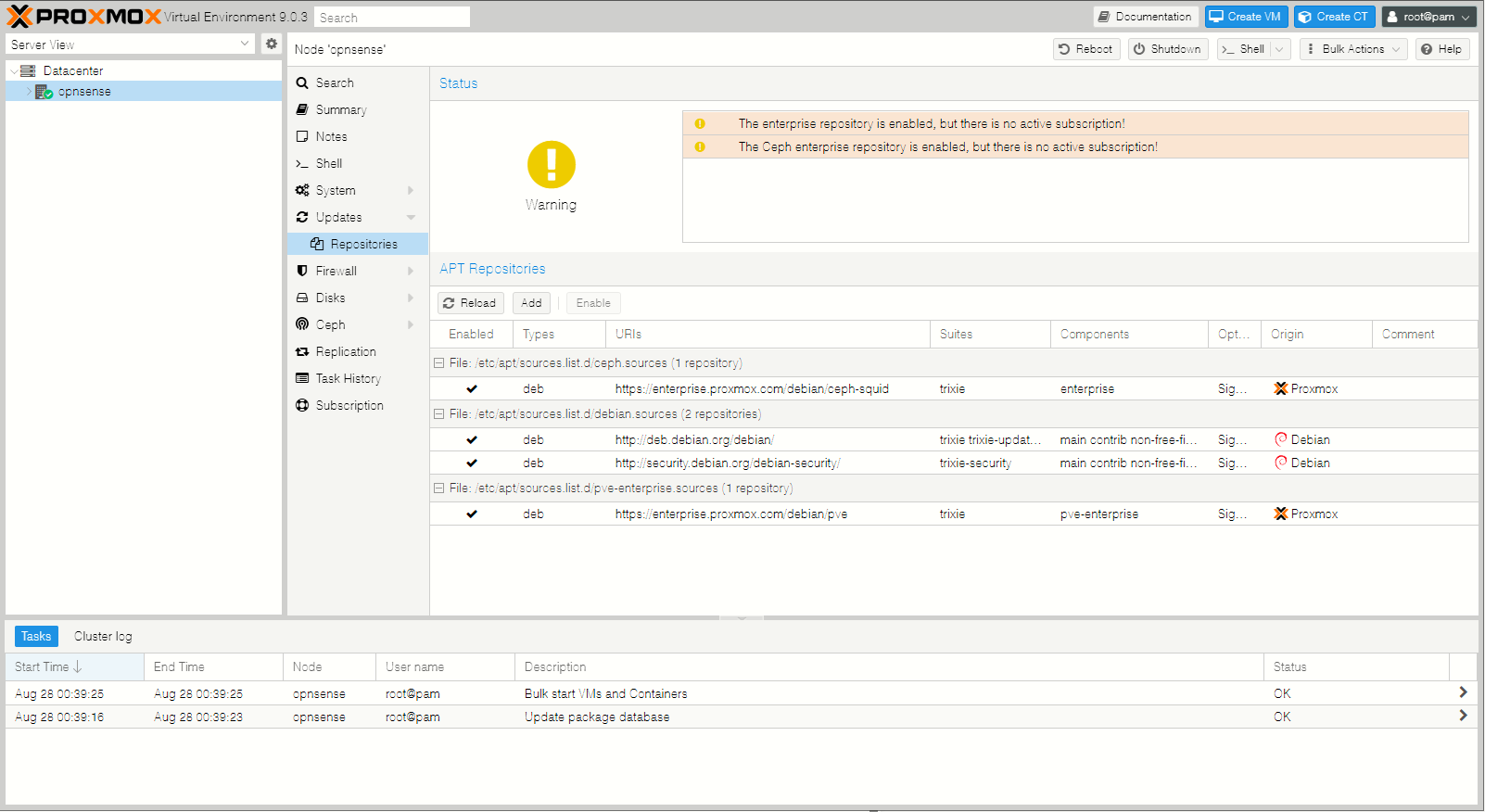Click the Task History list icon

[x=302, y=378]
